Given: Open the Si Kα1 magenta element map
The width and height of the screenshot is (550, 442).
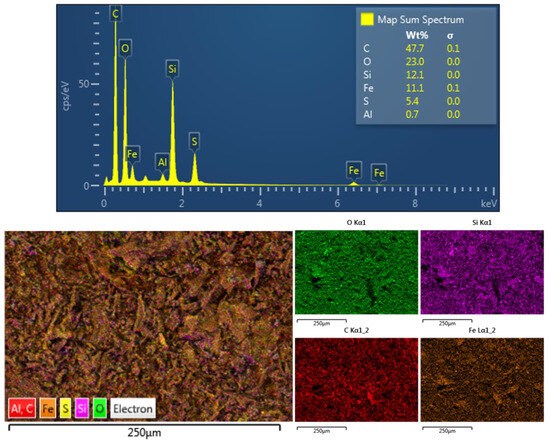Looking at the screenshot, I should 482,272.
